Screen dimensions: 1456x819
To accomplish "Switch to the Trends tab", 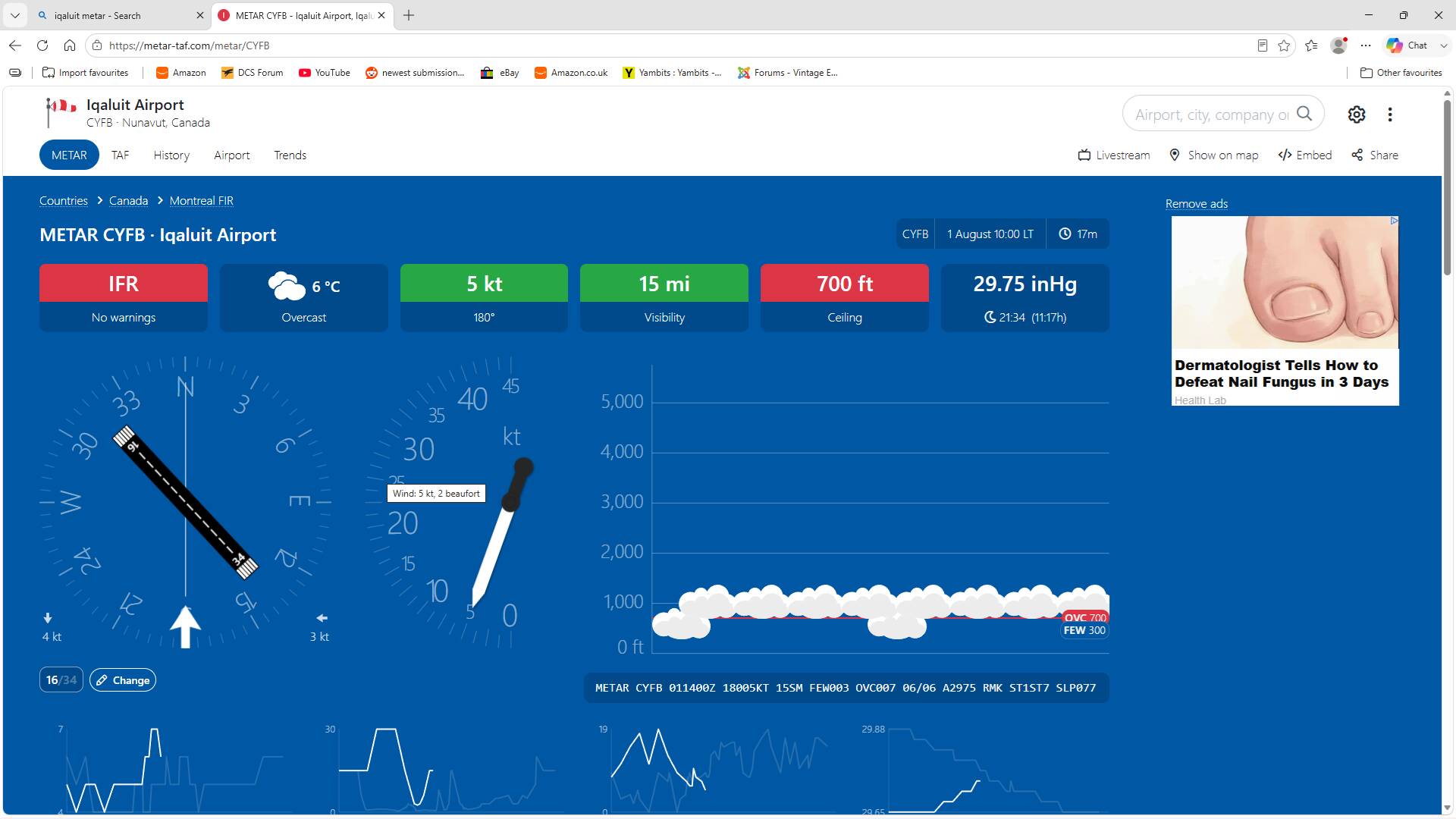I will 290,155.
